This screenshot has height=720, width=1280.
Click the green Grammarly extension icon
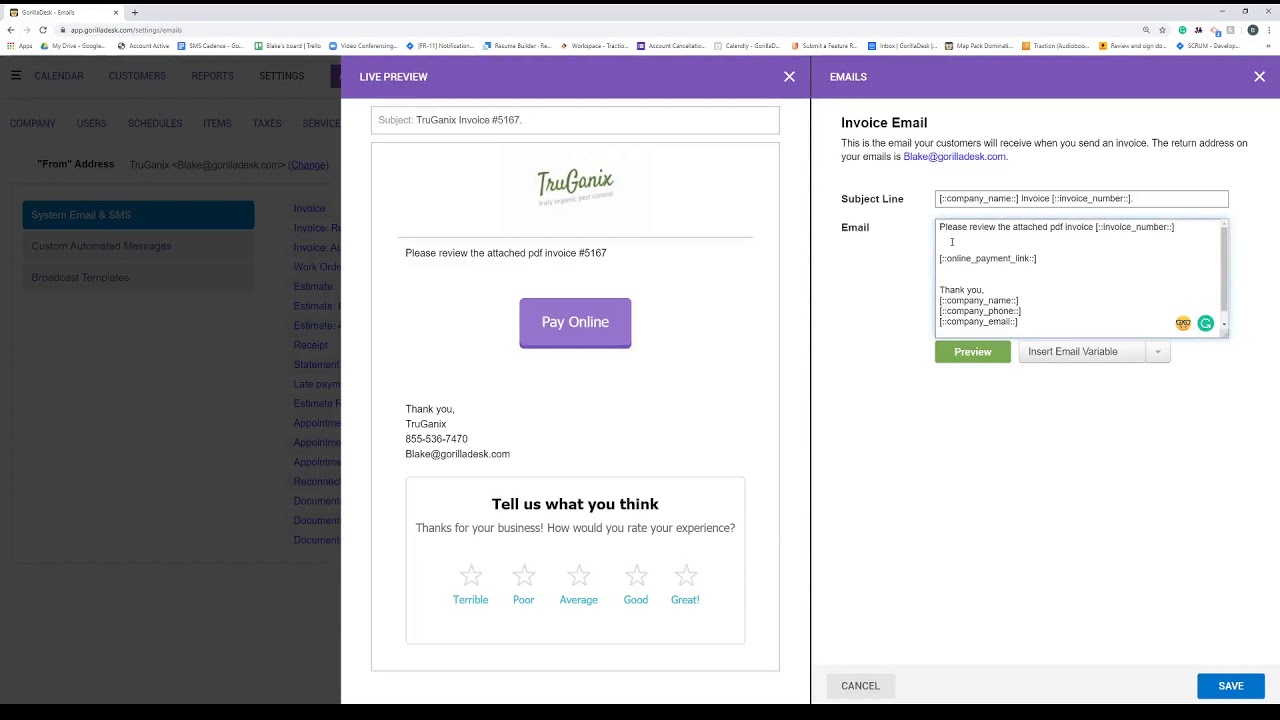click(1182, 30)
